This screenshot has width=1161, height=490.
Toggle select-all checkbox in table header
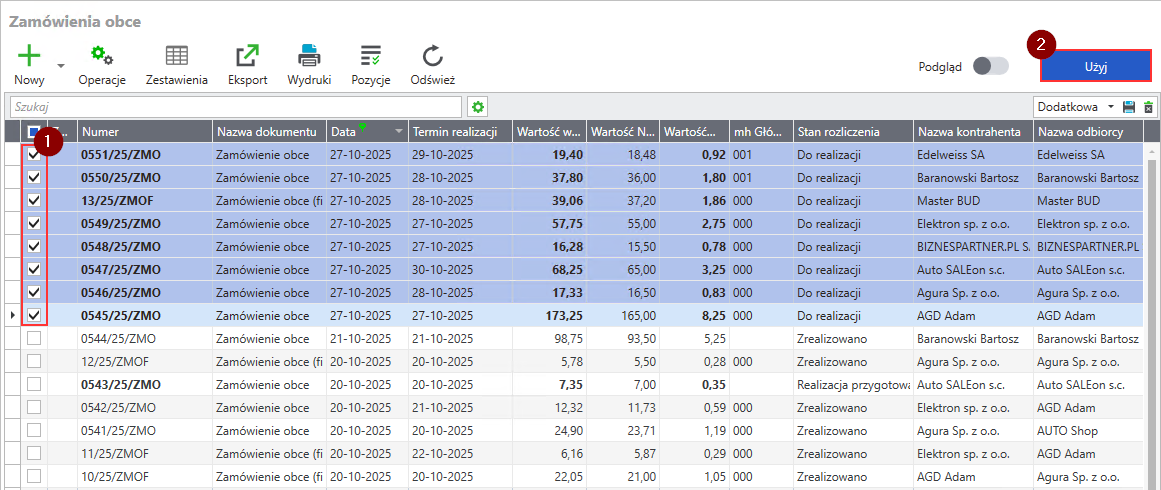[35, 131]
